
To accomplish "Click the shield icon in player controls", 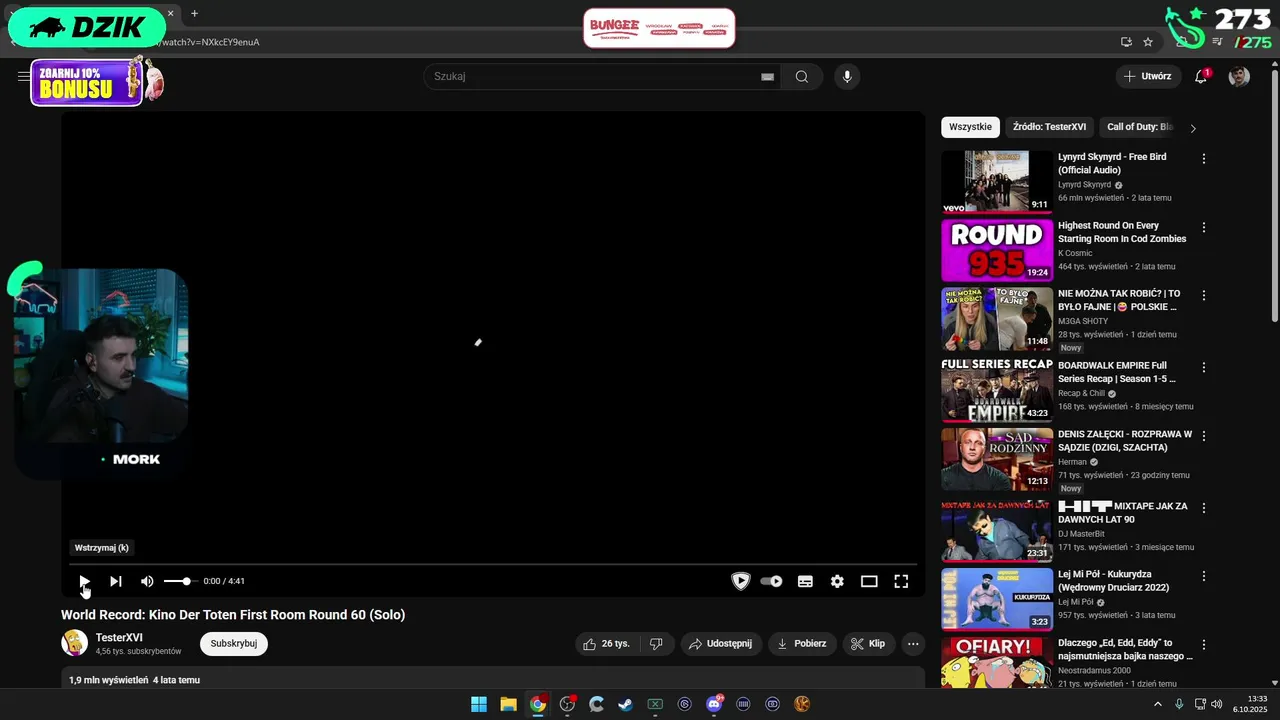I will 741,581.
